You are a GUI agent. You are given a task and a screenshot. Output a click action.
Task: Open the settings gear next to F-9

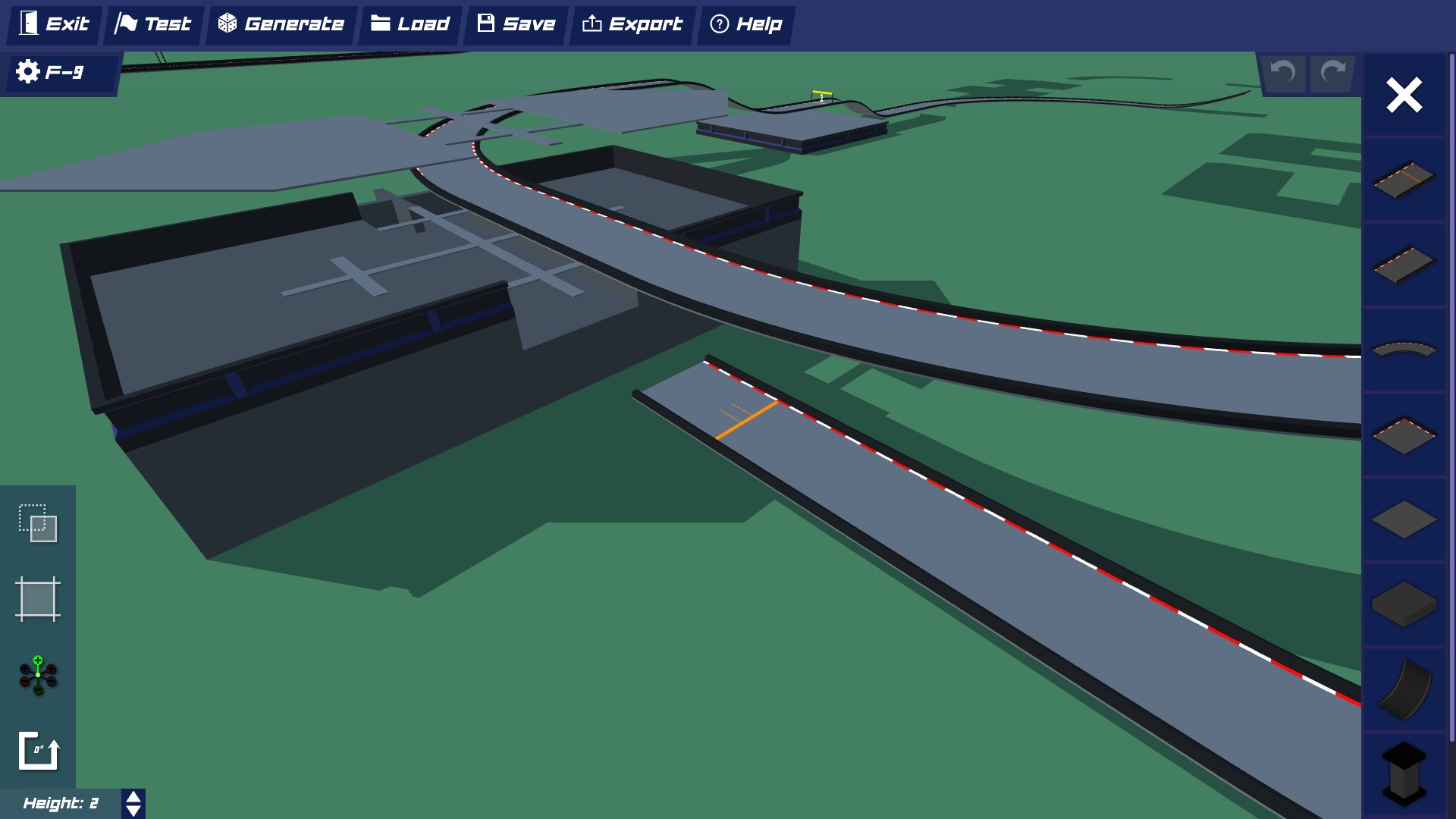[27, 72]
